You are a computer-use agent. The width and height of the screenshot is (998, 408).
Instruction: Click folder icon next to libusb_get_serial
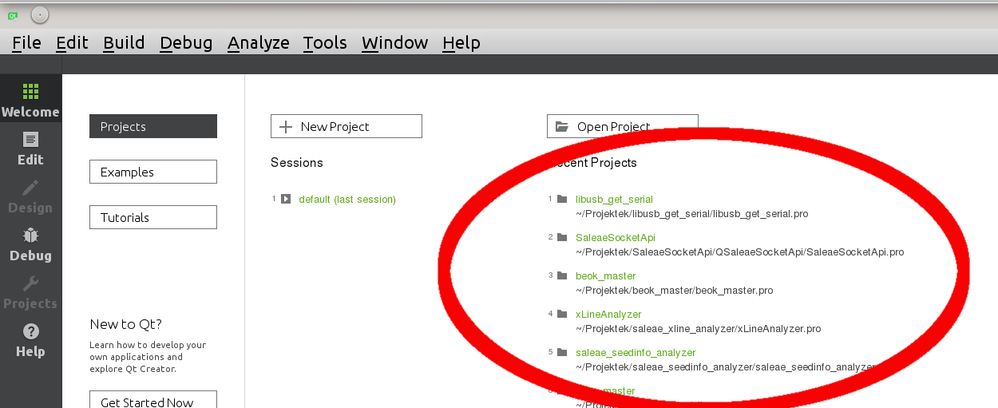[561, 199]
